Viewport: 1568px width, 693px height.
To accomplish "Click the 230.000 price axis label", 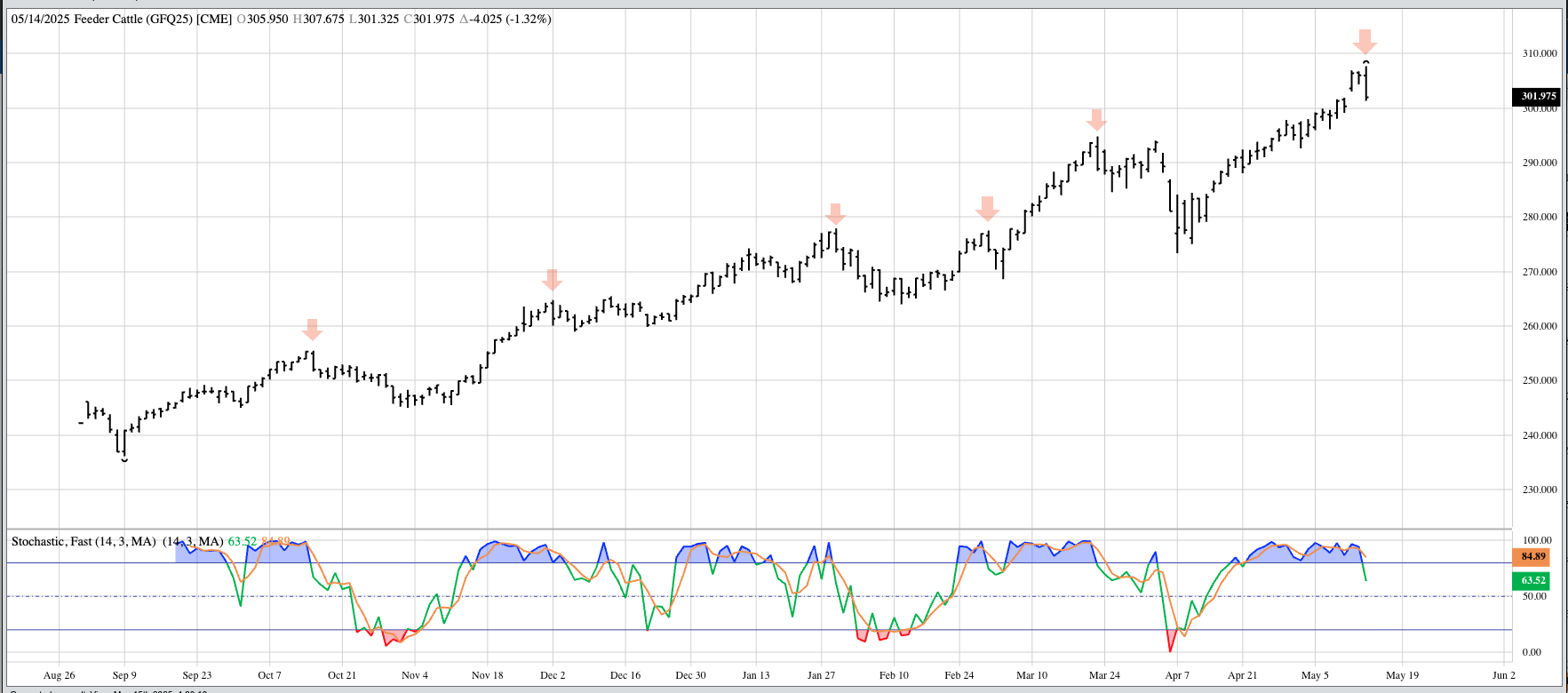I will (1539, 490).
